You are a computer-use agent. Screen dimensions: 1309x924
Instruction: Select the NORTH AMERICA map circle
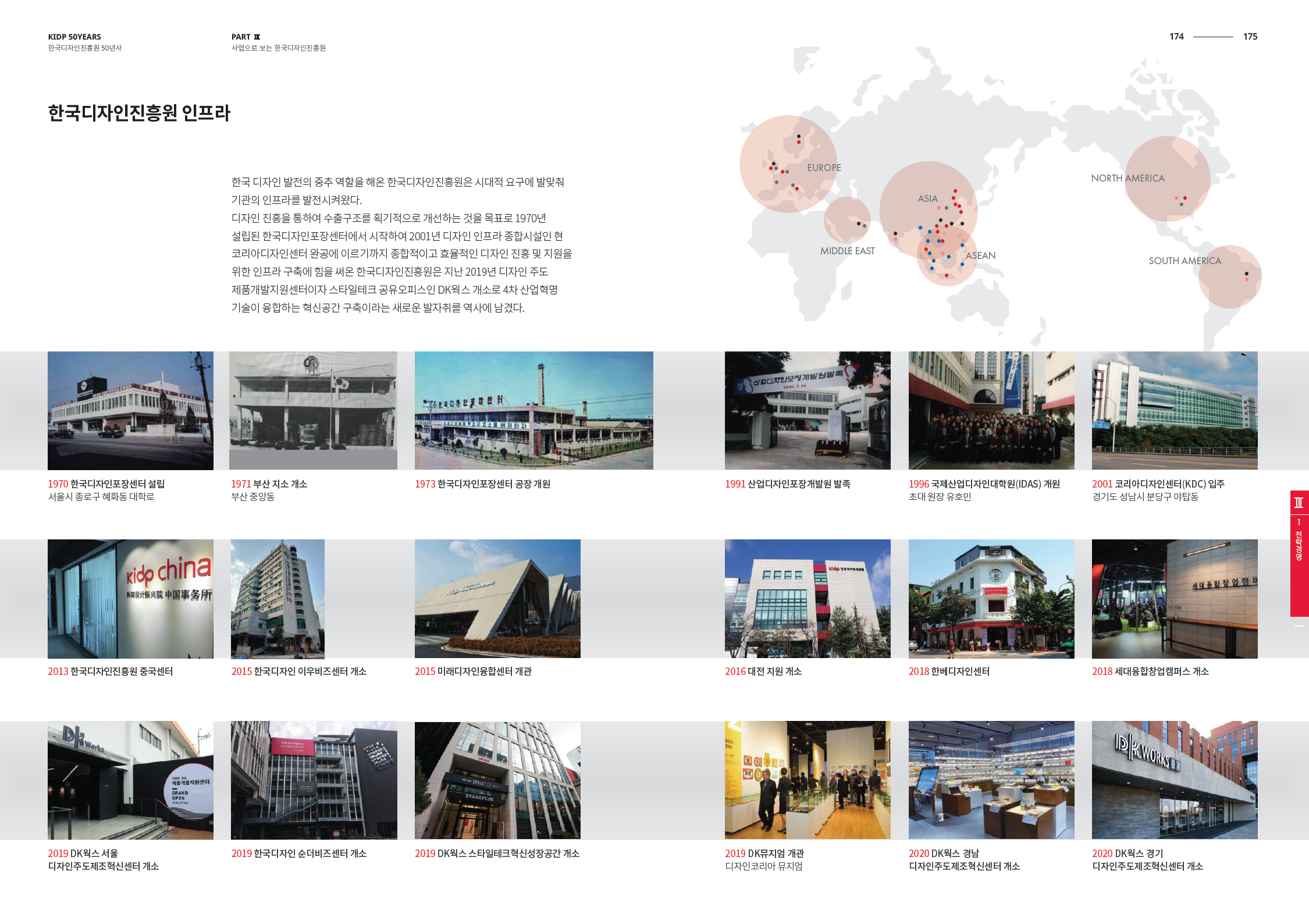(x=1168, y=178)
